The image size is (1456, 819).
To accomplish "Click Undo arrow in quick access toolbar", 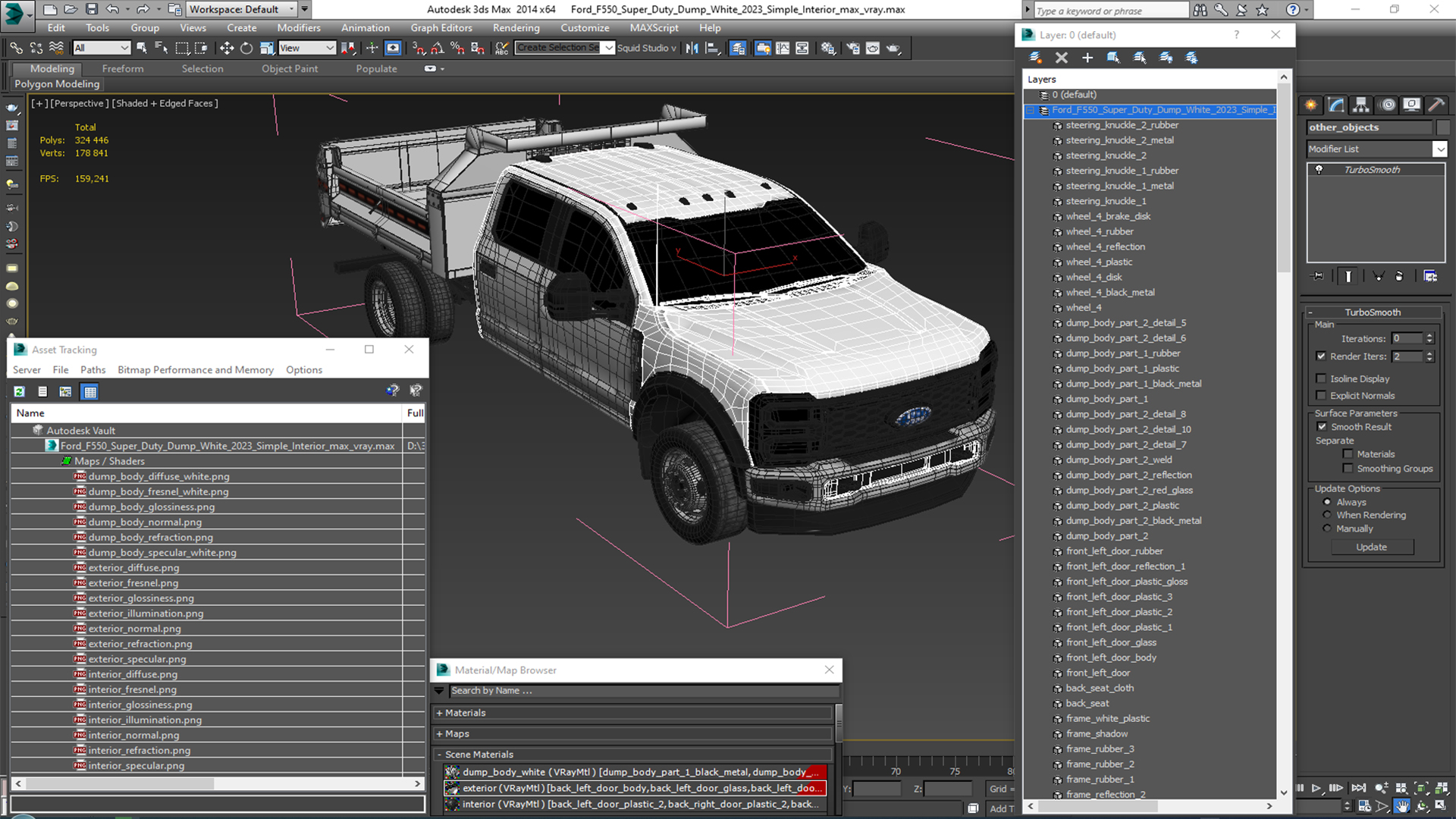I will 112,9.
